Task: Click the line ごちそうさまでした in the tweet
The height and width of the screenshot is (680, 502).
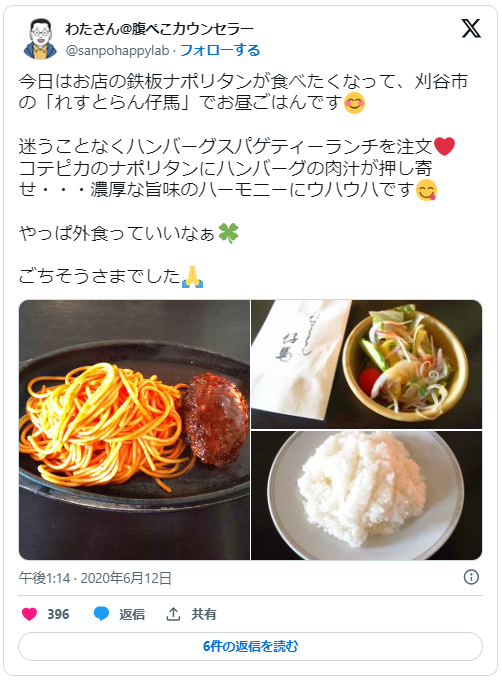Action: (111, 277)
